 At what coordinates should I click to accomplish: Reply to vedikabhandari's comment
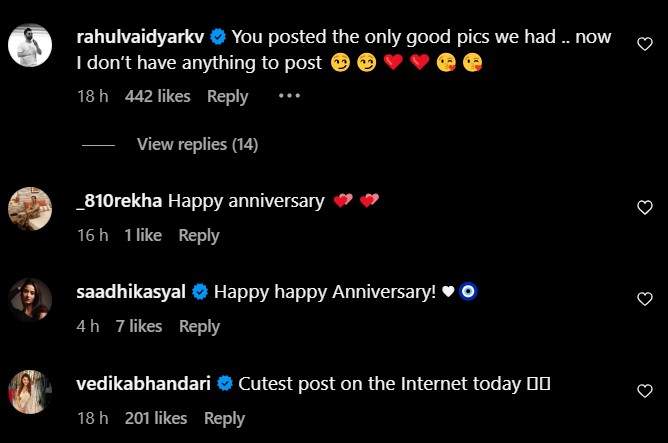[x=223, y=418]
